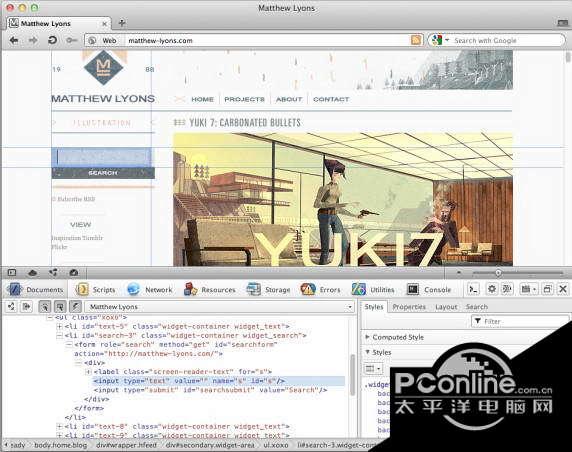Toggle the command line prompt button

click(x=473, y=289)
